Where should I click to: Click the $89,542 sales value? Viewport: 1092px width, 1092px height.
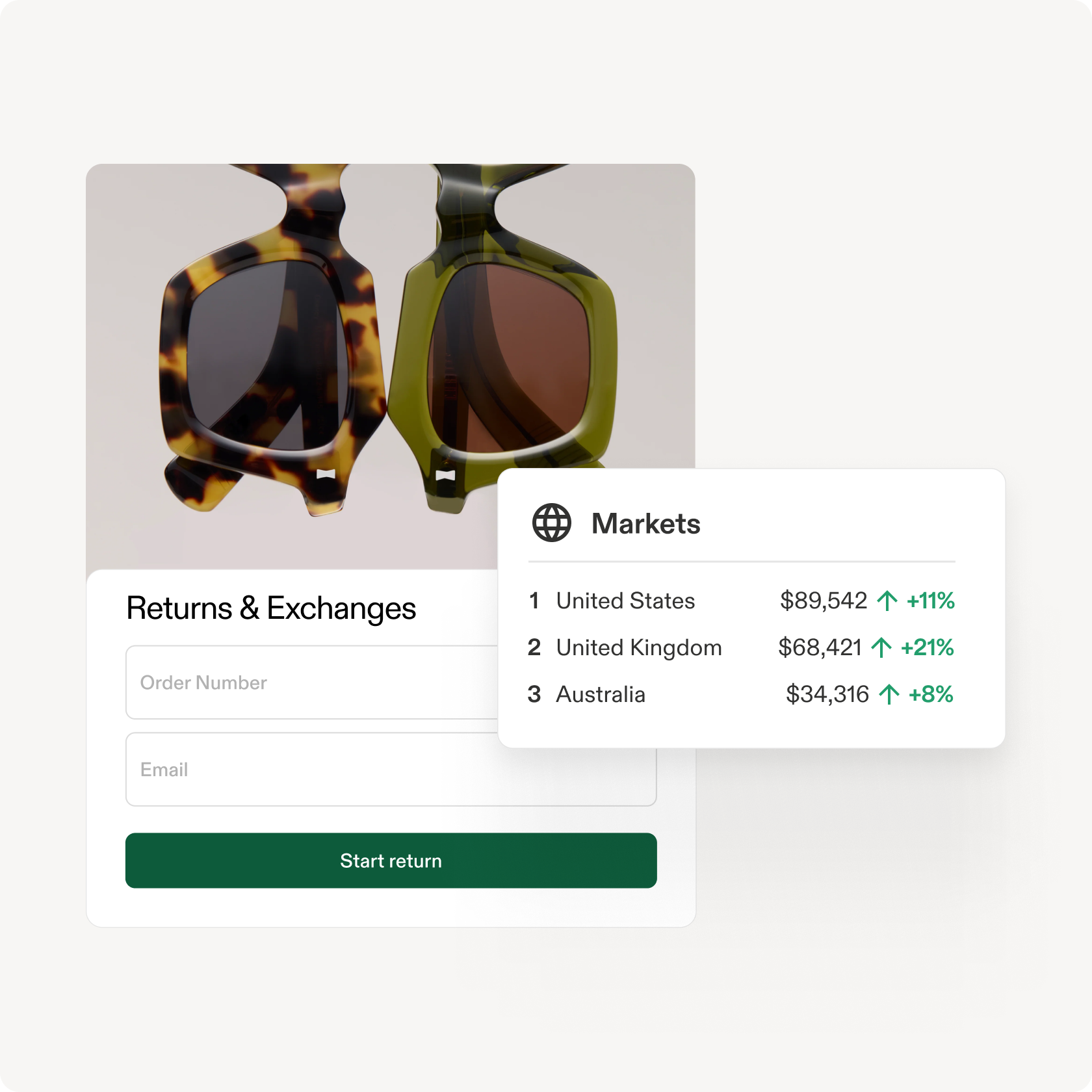[824, 601]
